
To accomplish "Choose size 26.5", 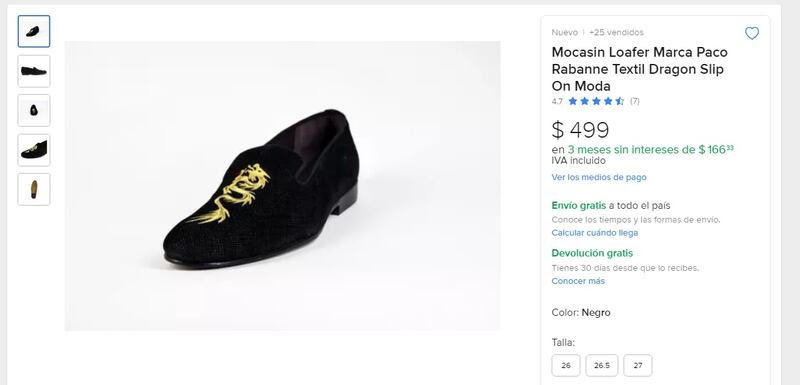I will click(x=602, y=365).
